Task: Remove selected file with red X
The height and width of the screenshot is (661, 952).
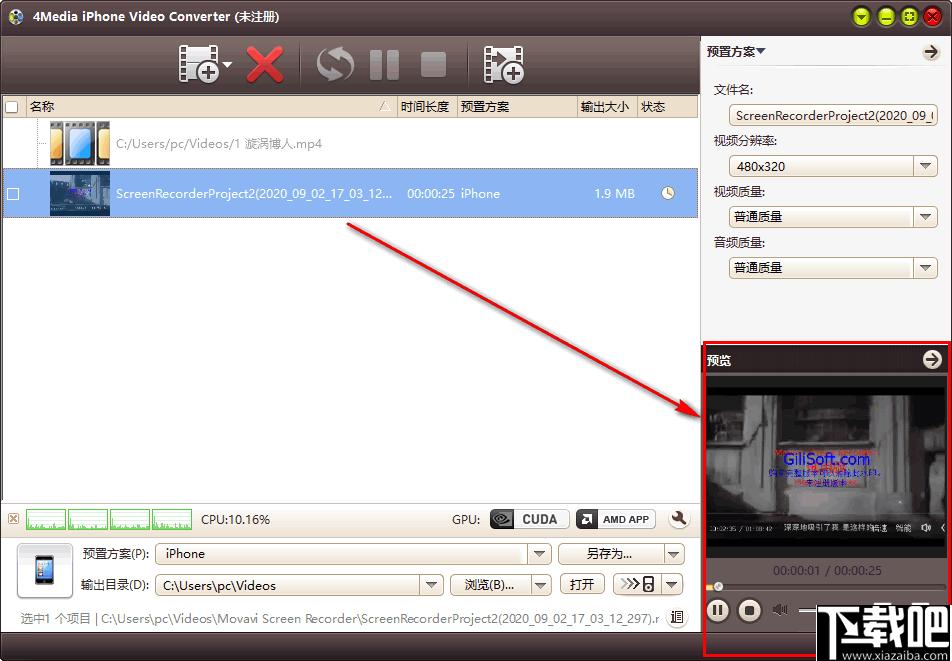Action: tap(265, 63)
